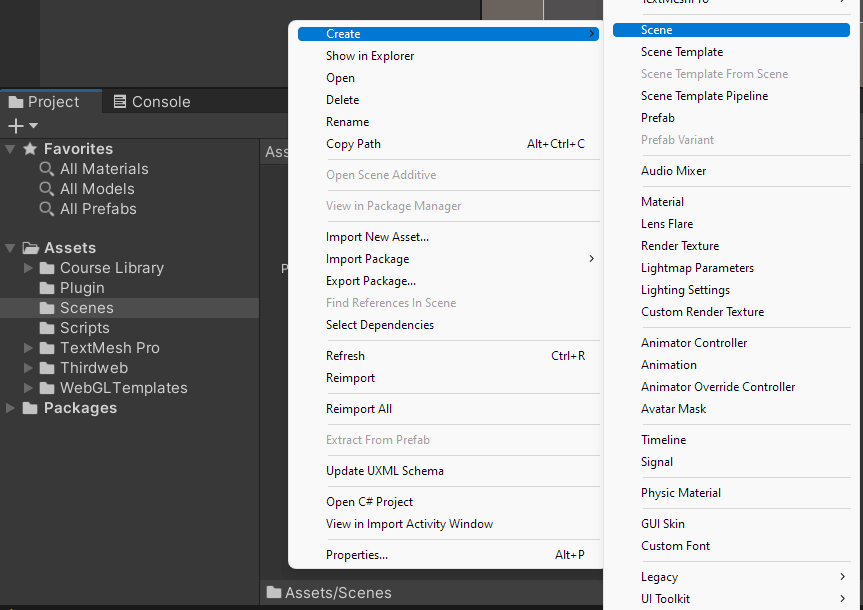
Task: Select Rename in the context menu
Action: [x=449, y=122]
